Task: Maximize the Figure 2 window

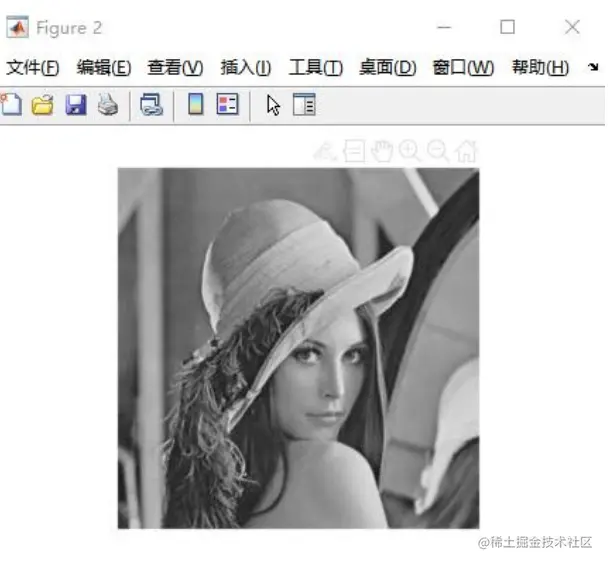Action: 508,27
